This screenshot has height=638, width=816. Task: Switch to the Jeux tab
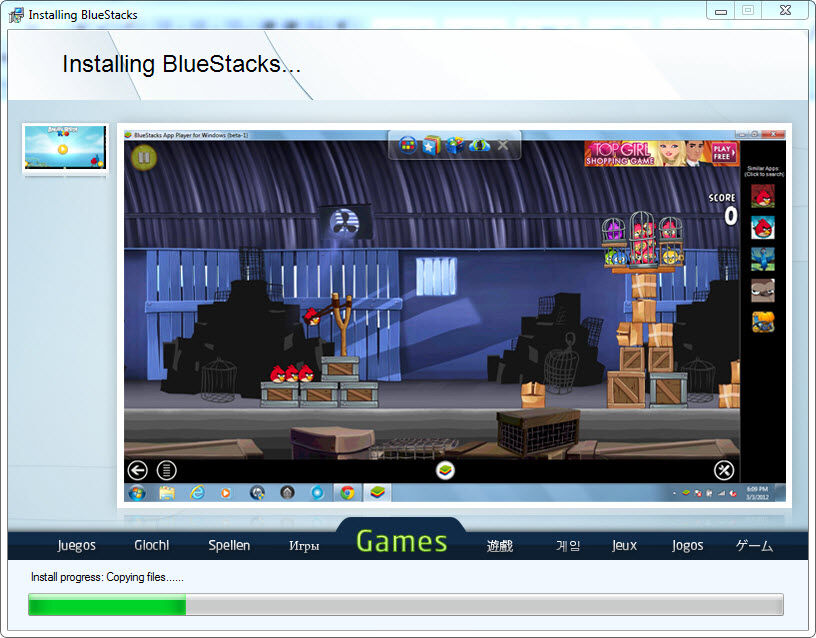(624, 545)
